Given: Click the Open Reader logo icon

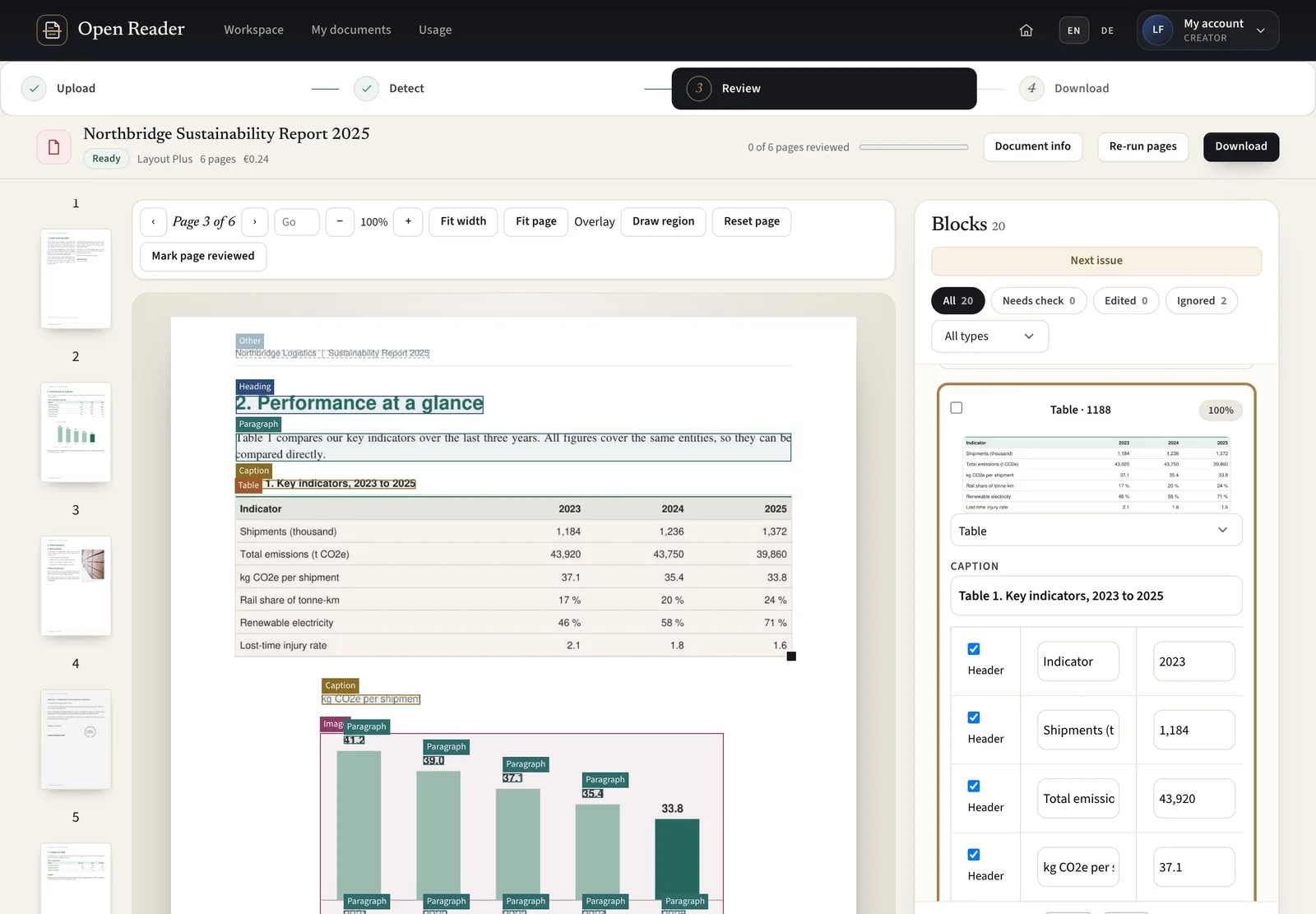Looking at the screenshot, I should (52, 30).
